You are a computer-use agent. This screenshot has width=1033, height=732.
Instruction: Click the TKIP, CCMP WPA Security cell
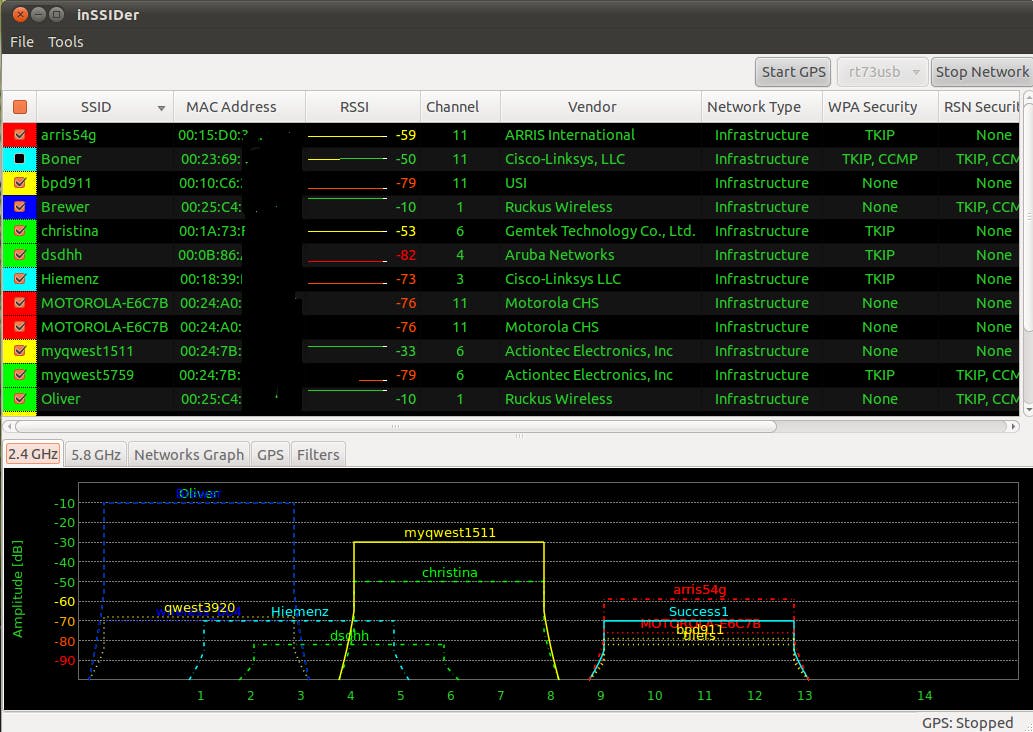(x=879, y=159)
